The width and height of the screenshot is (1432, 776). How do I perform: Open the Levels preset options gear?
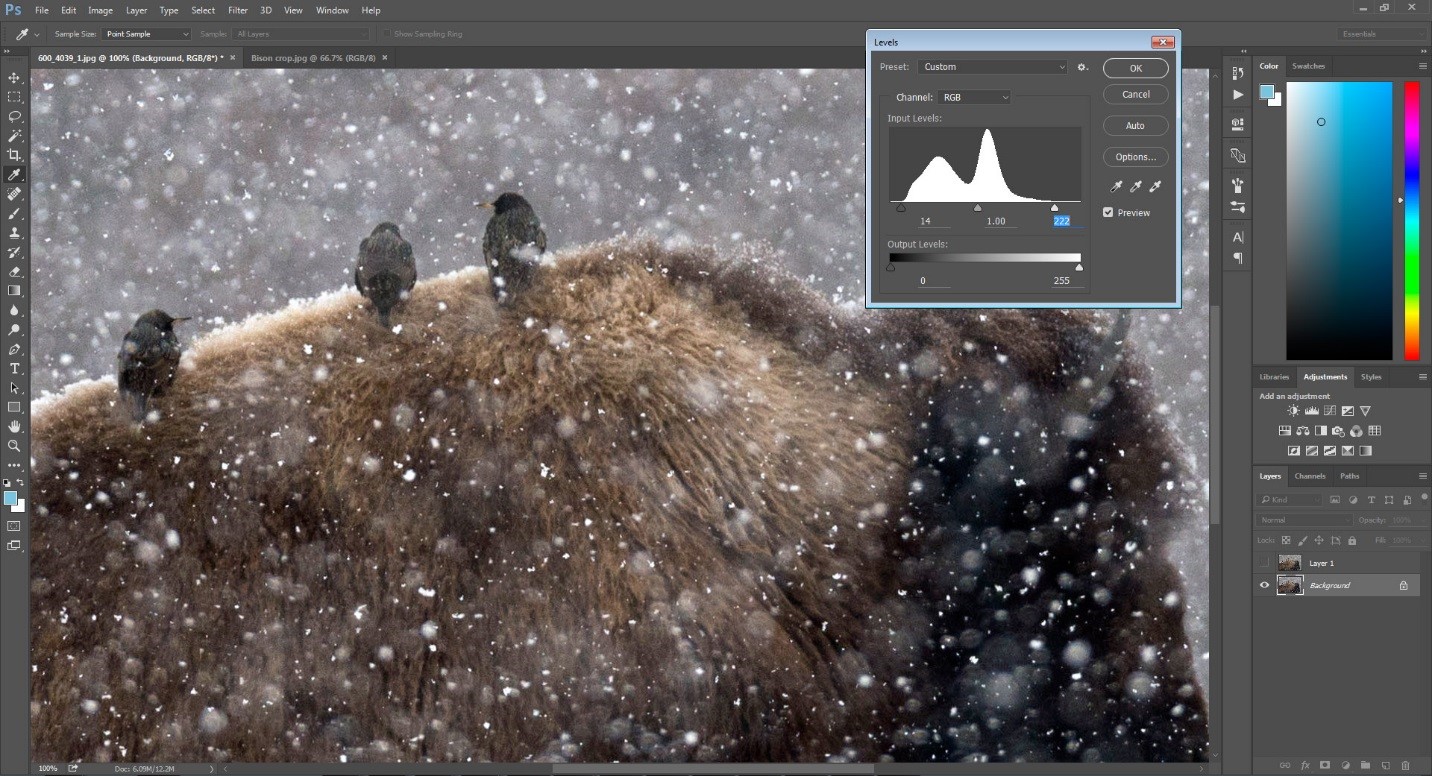click(x=1082, y=67)
